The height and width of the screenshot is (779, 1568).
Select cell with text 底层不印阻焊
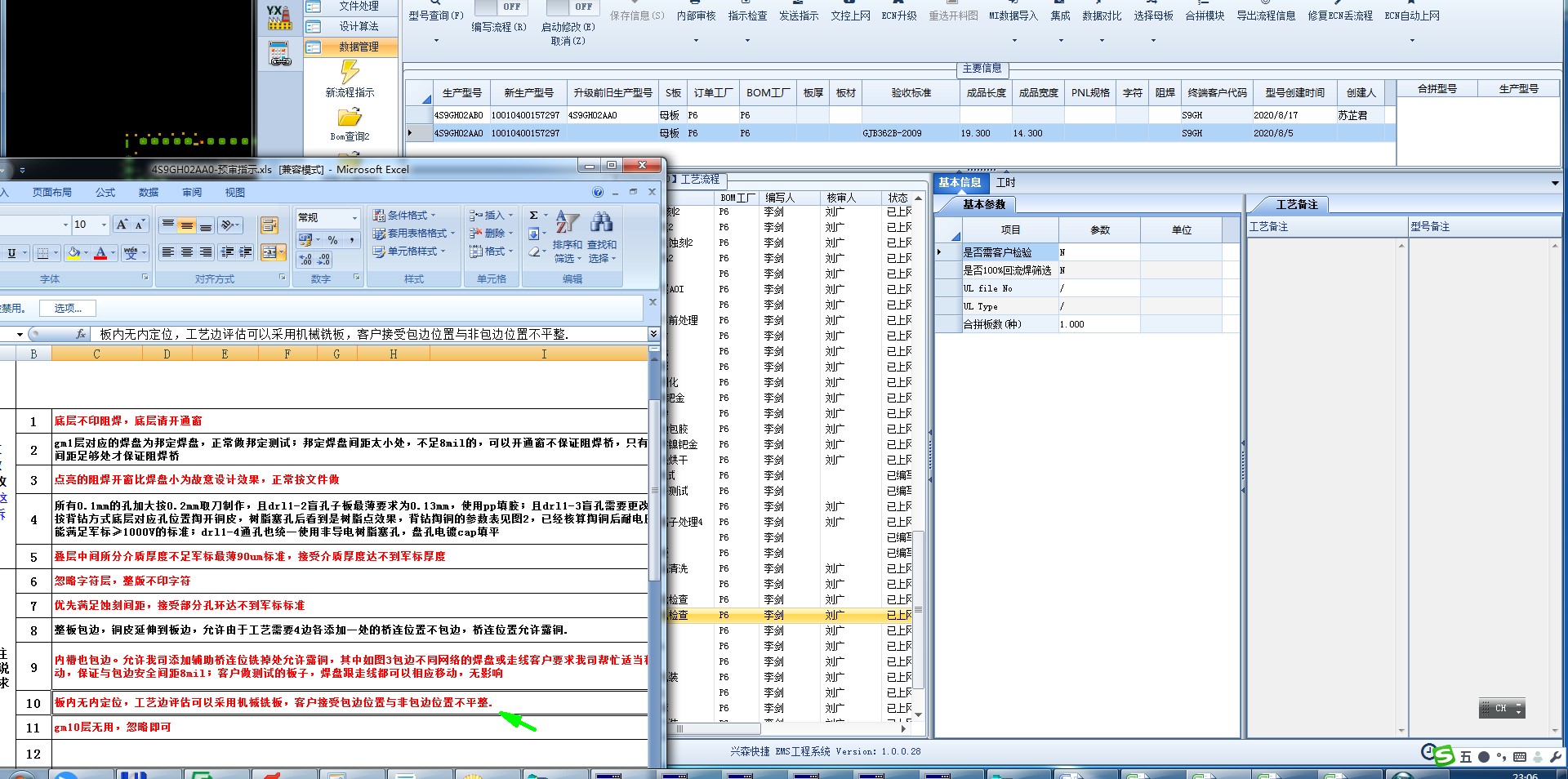tap(350, 421)
